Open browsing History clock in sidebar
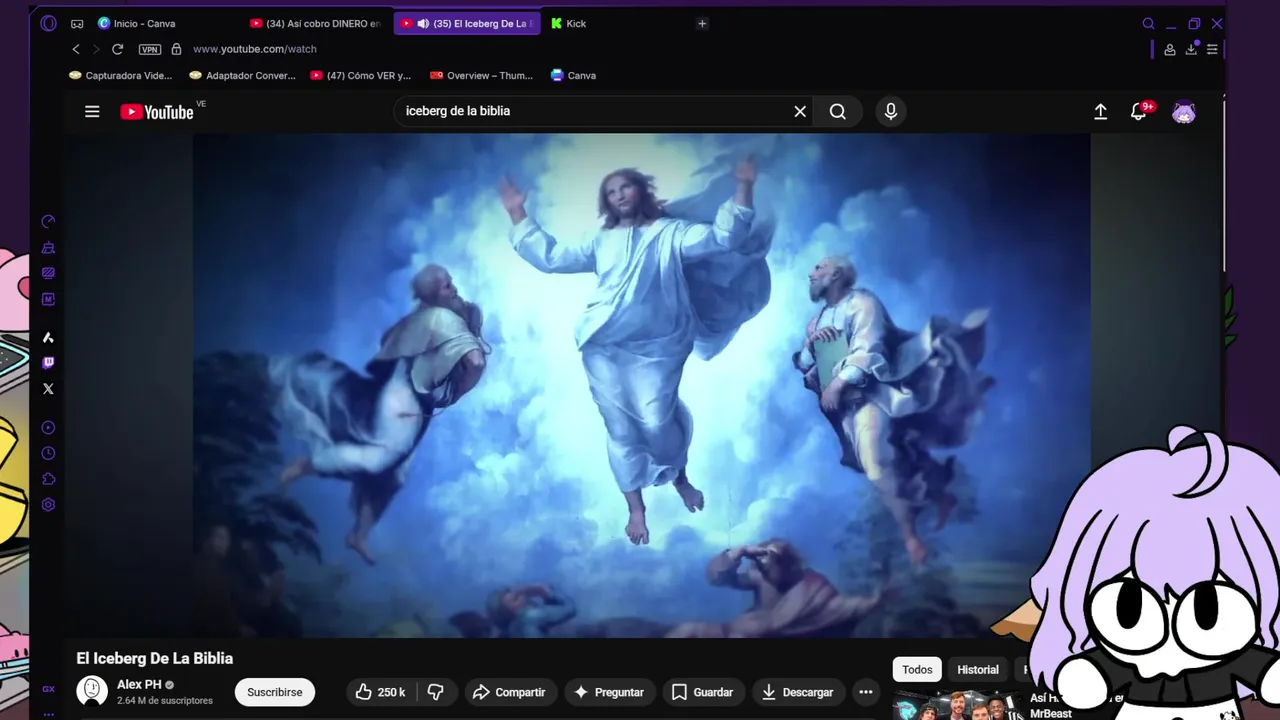This screenshot has width=1280, height=720. (48, 454)
